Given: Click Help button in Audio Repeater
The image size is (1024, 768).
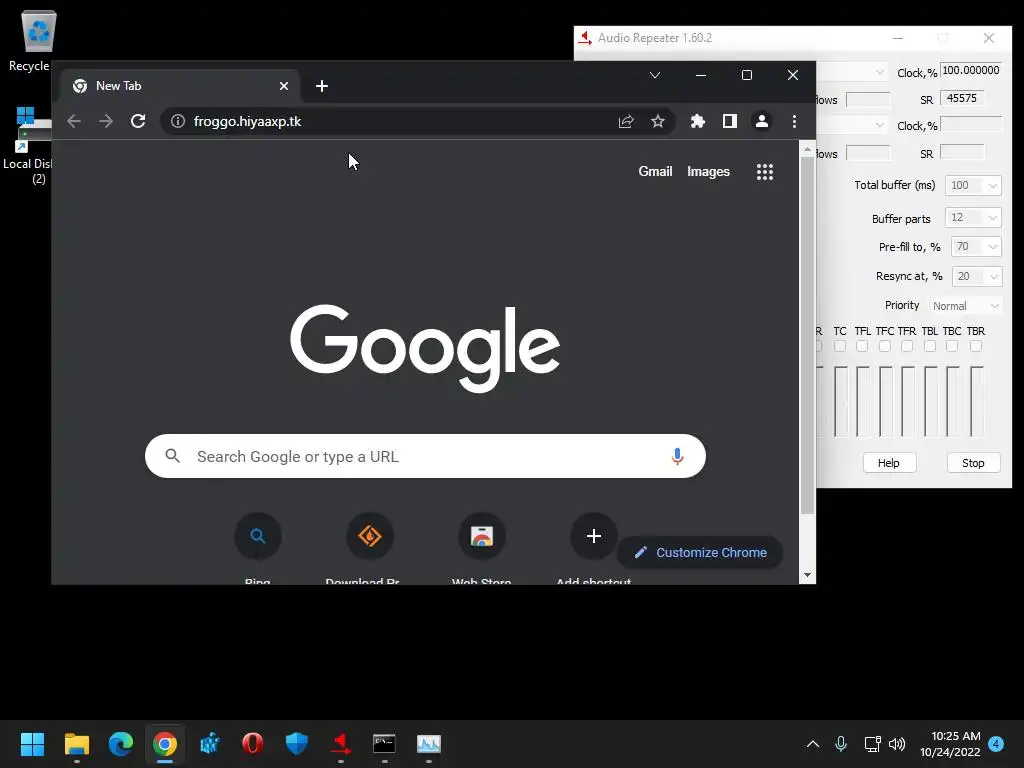Looking at the screenshot, I should coord(889,463).
